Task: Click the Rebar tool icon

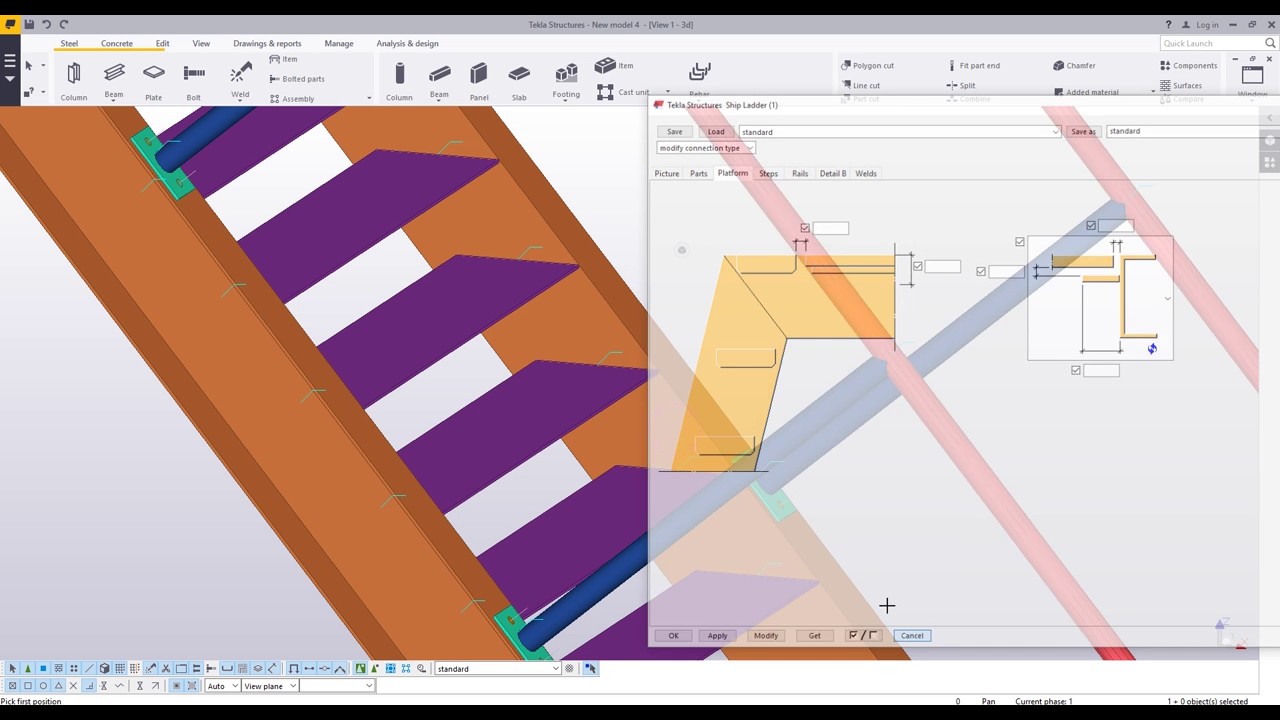Action: [x=699, y=73]
